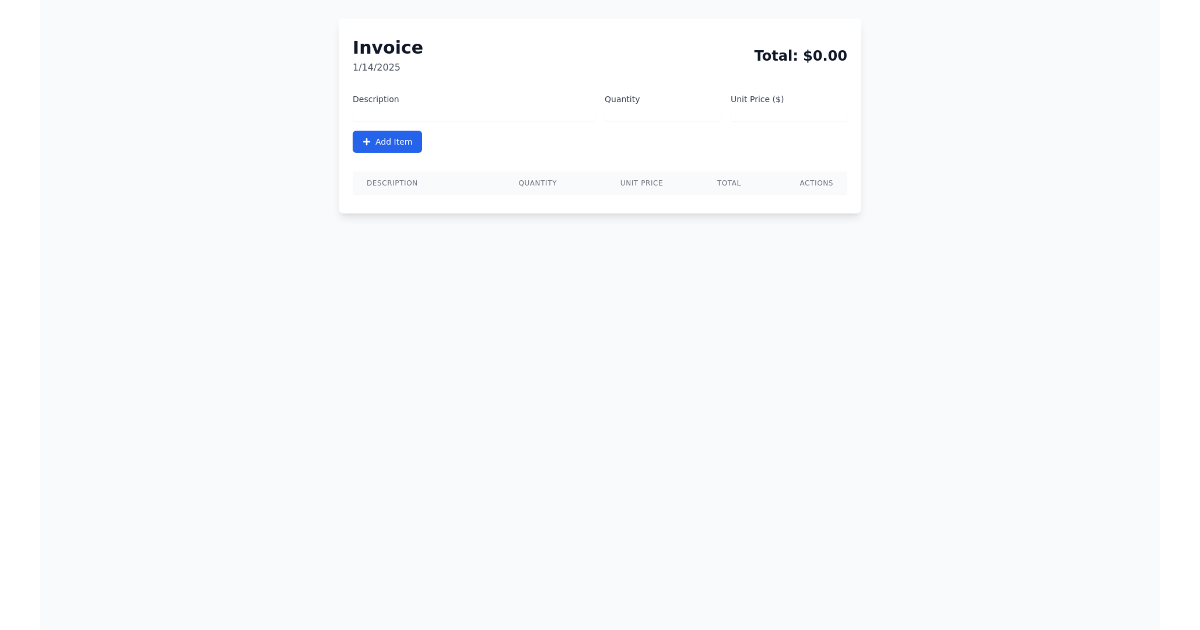Click the plus icon on Add Item button
The width and height of the screenshot is (1200, 630).
367,142
